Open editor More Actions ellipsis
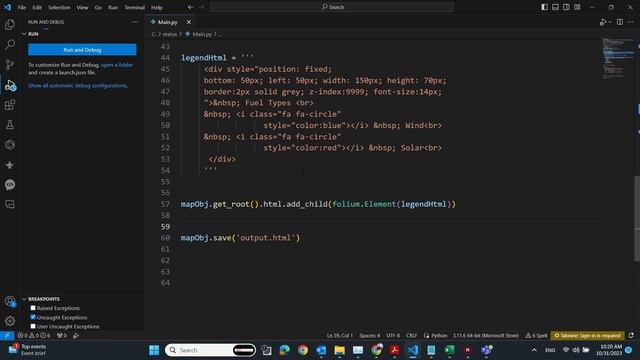This screenshot has height=360, width=640. click(631, 22)
